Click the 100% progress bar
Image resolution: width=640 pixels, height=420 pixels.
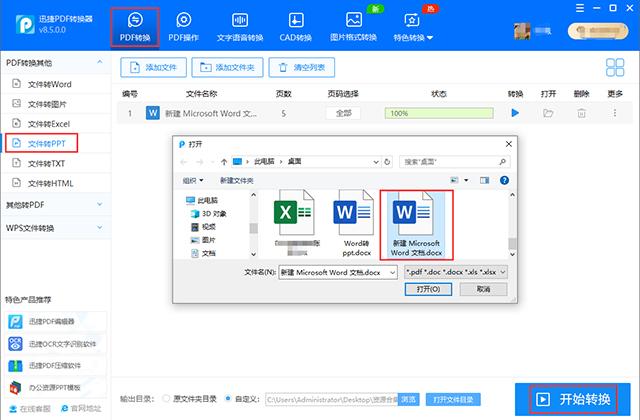coord(439,113)
